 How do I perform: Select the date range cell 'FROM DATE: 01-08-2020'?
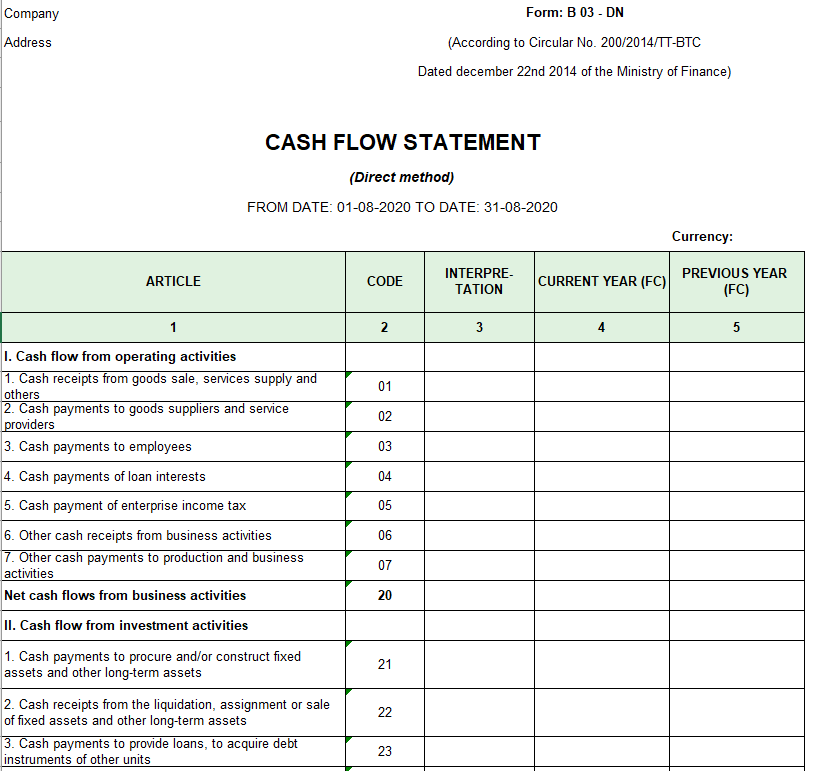click(x=402, y=208)
